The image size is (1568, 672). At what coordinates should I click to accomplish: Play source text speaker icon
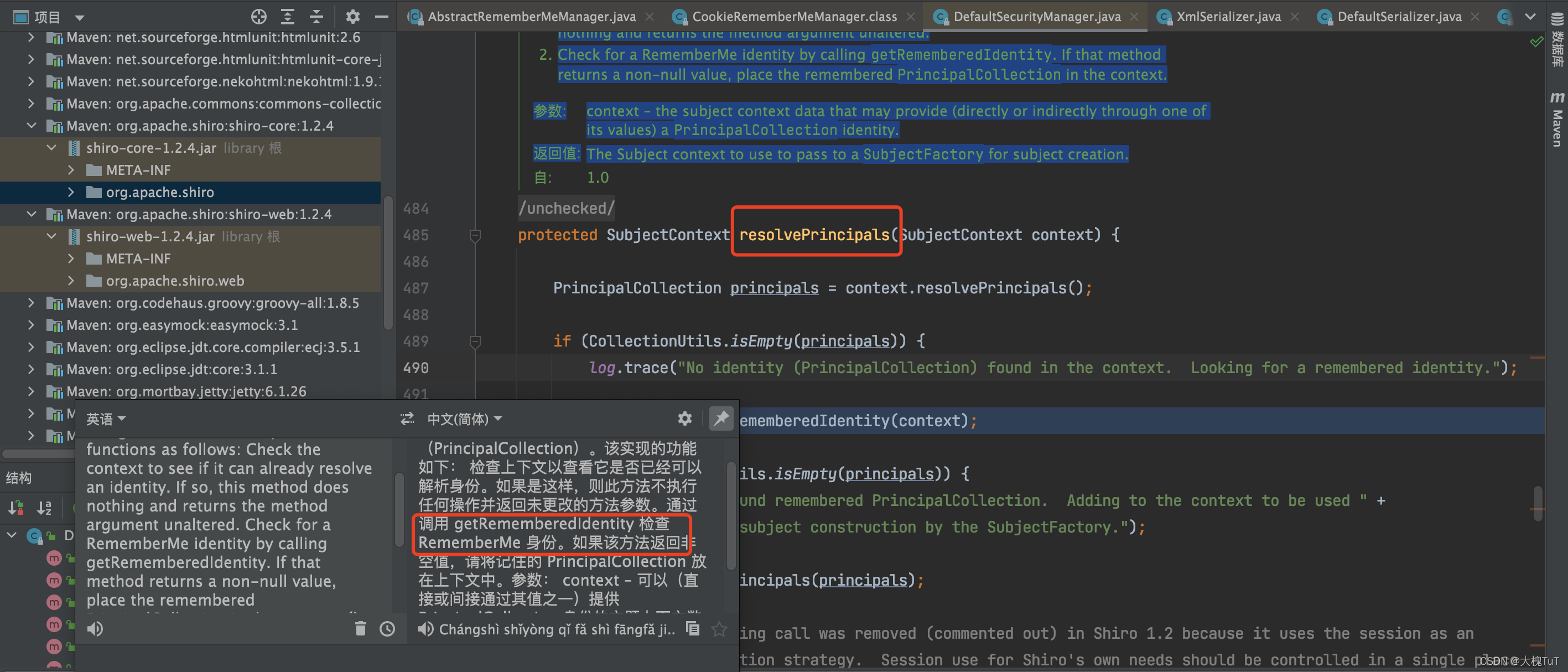click(x=96, y=628)
